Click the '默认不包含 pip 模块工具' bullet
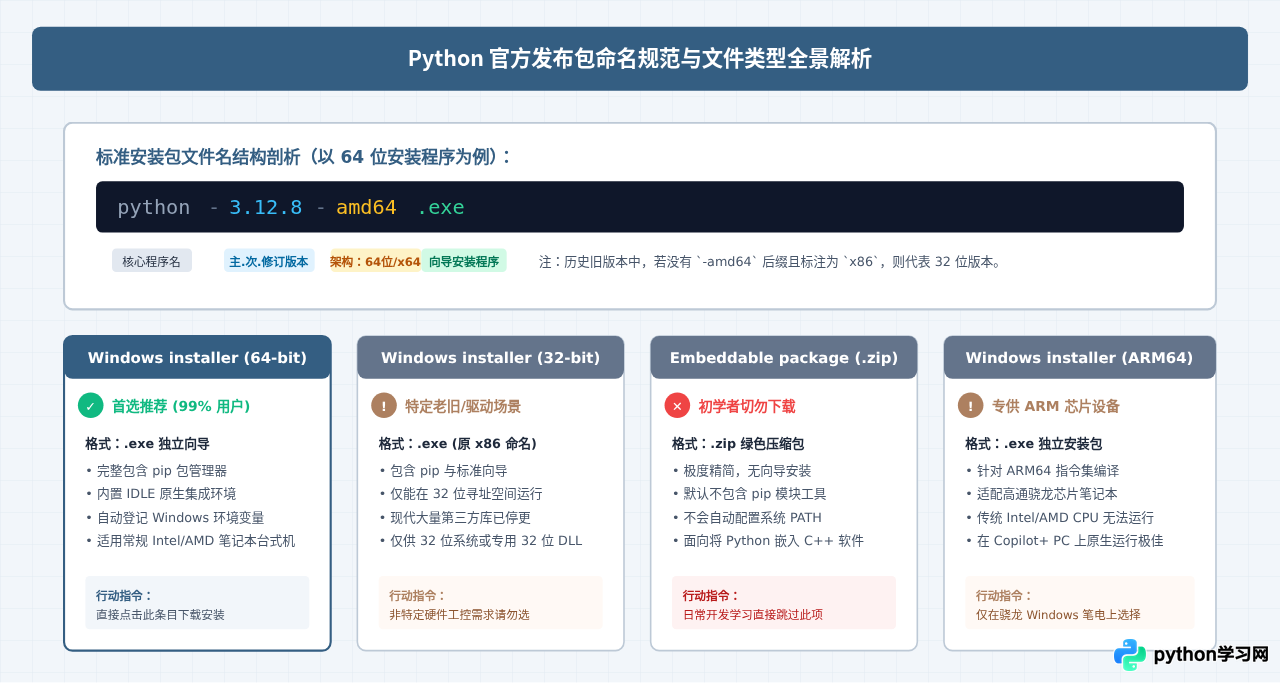1280x683 pixels. point(749,493)
